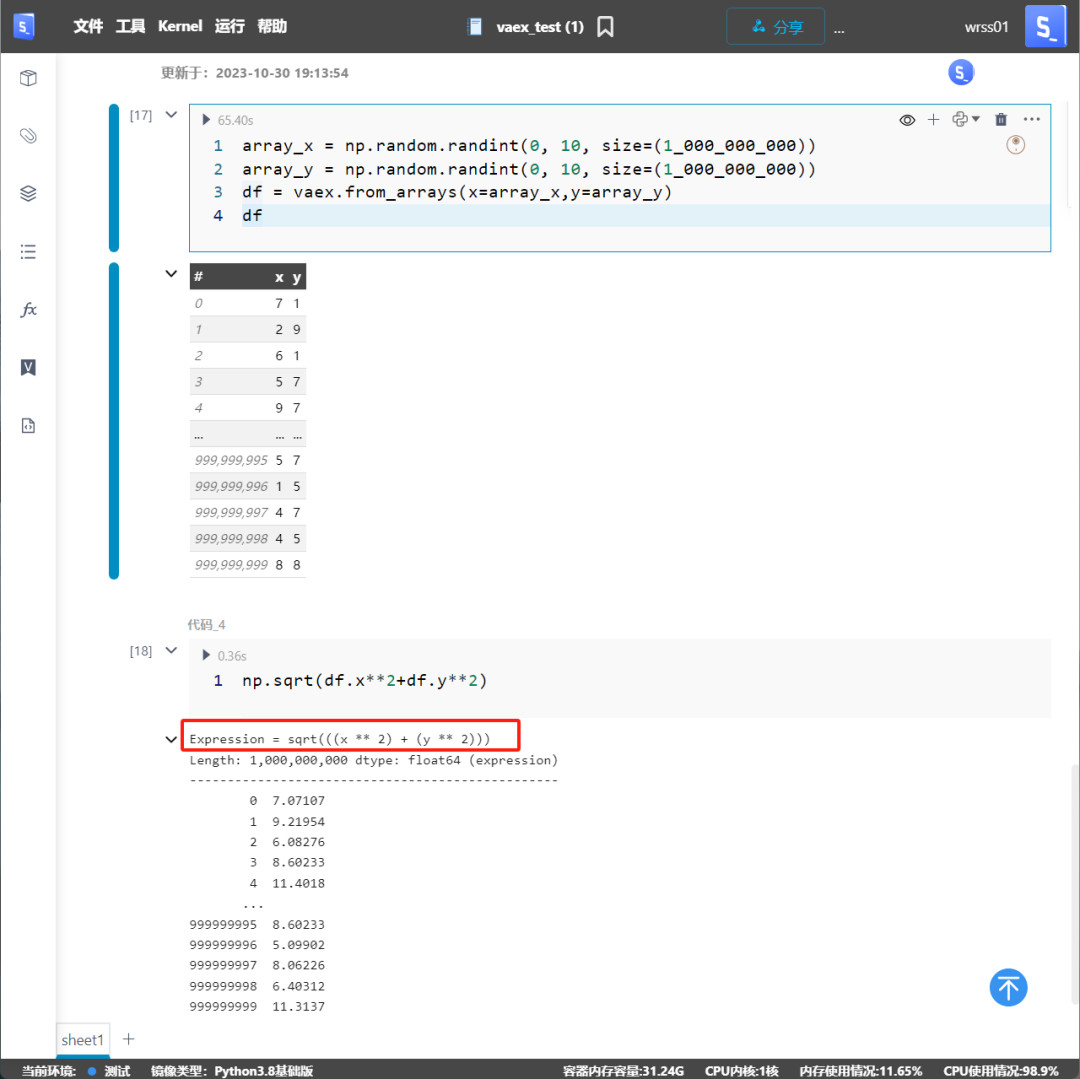Open the outline list panel in sidebar
Screen dimensions: 1080x1079
[x=28, y=251]
